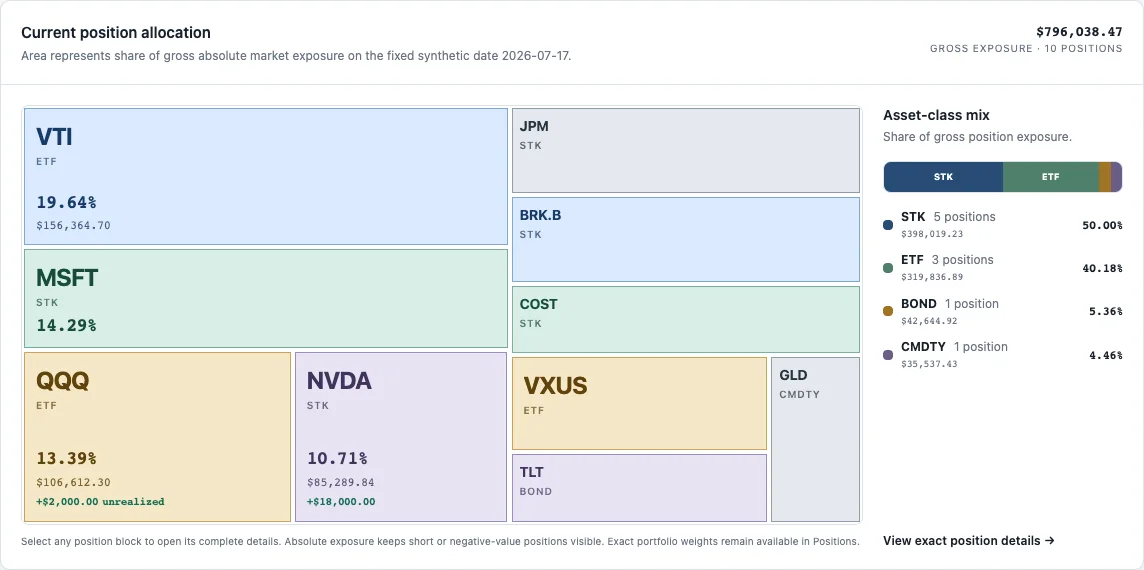Select the COST treemap block
Viewport: 1144px width, 570px height.
(686, 319)
